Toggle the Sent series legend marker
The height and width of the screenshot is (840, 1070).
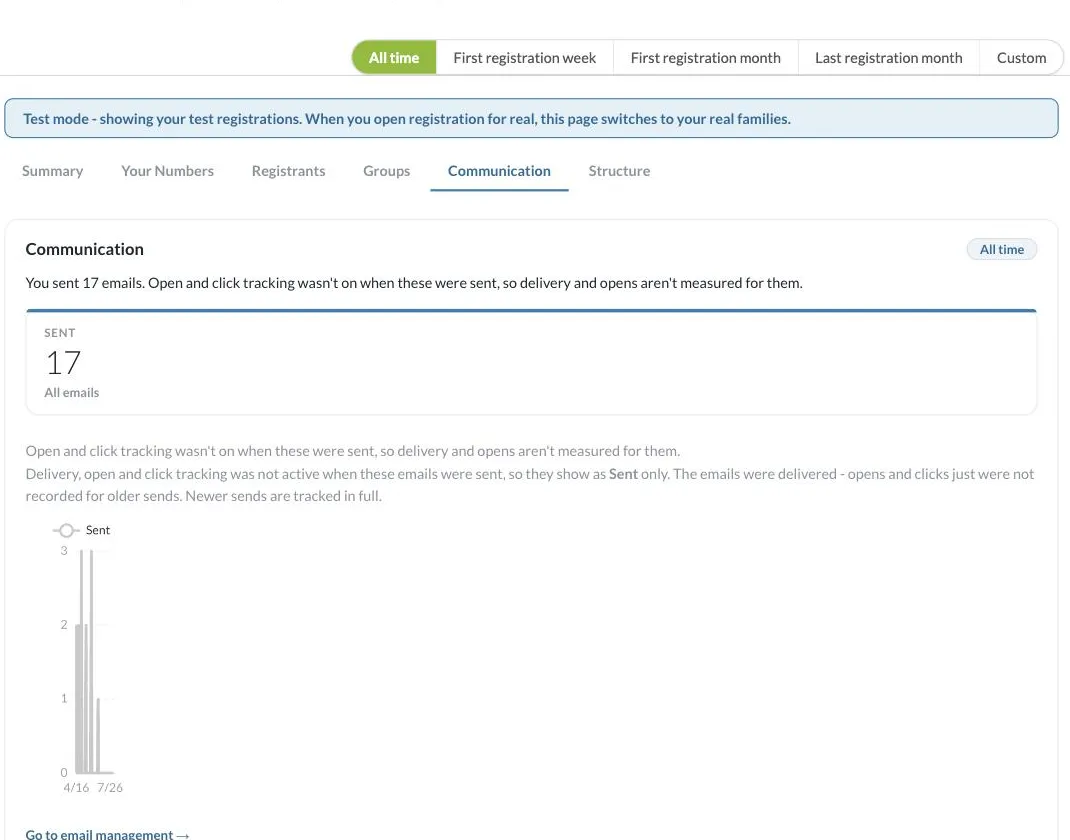(x=66, y=530)
